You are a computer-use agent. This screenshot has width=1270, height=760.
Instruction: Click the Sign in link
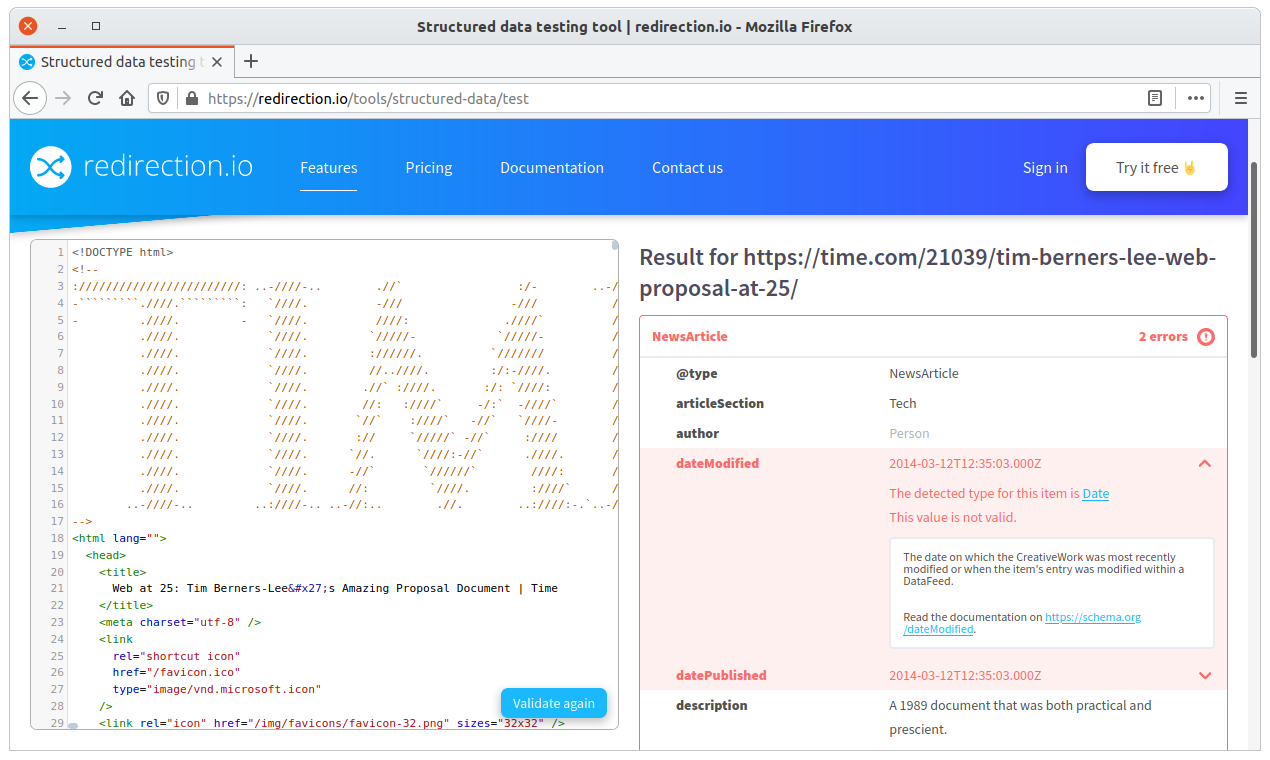coord(1045,167)
